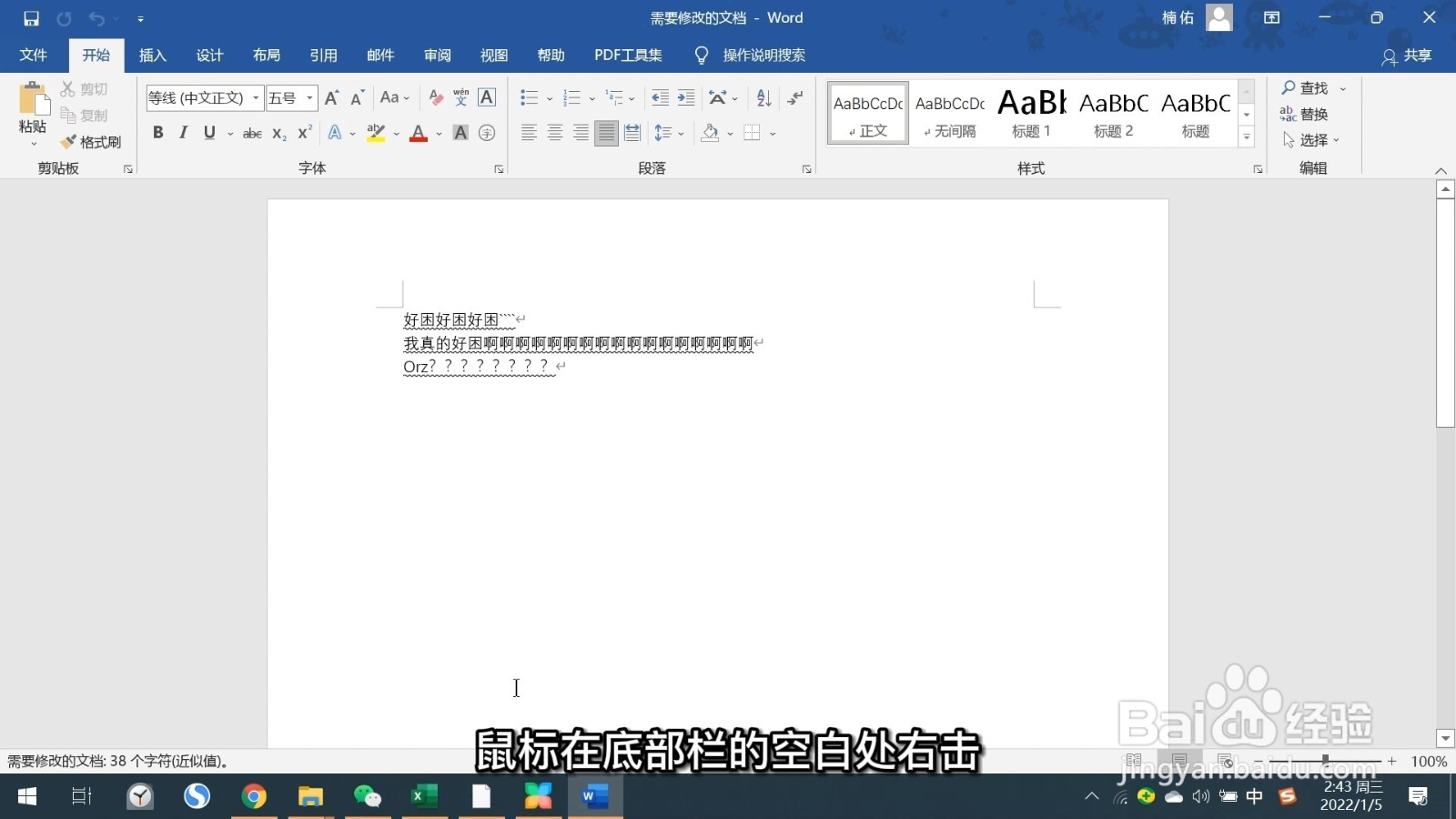
Task: Click font color red A button
Action: (x=419, y=133)
